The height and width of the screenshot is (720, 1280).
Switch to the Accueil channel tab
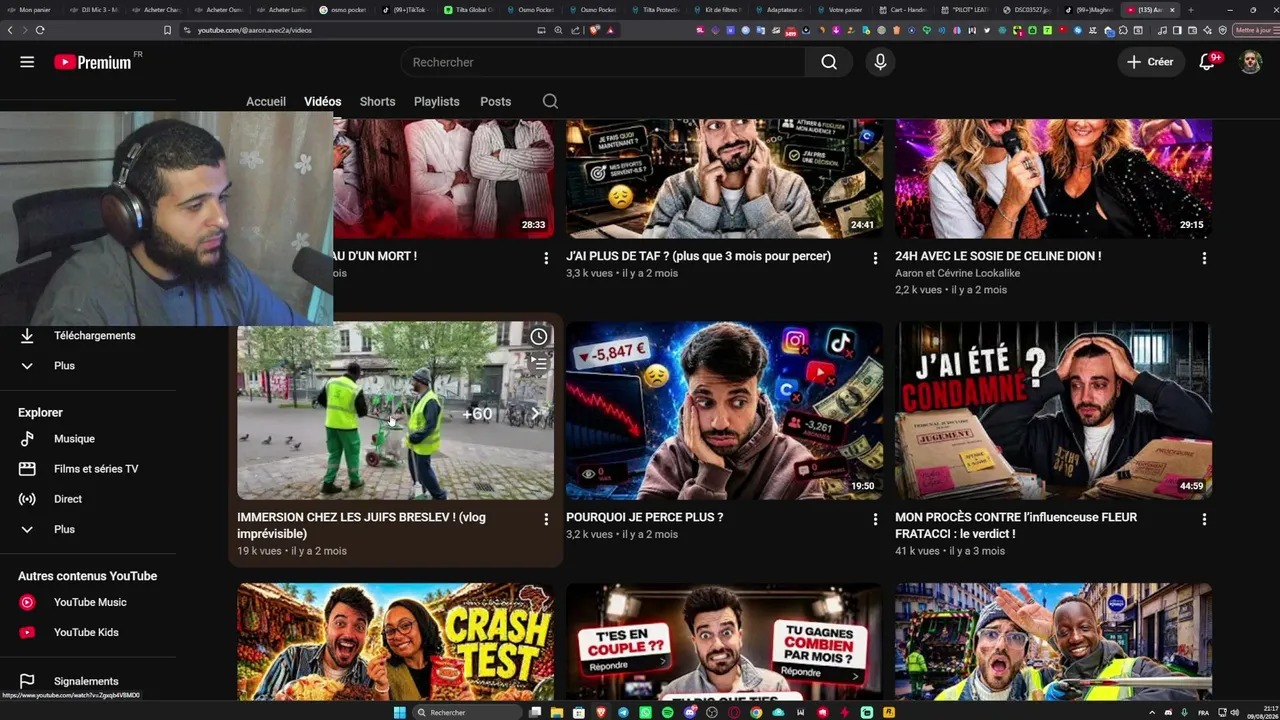point(266,101)
